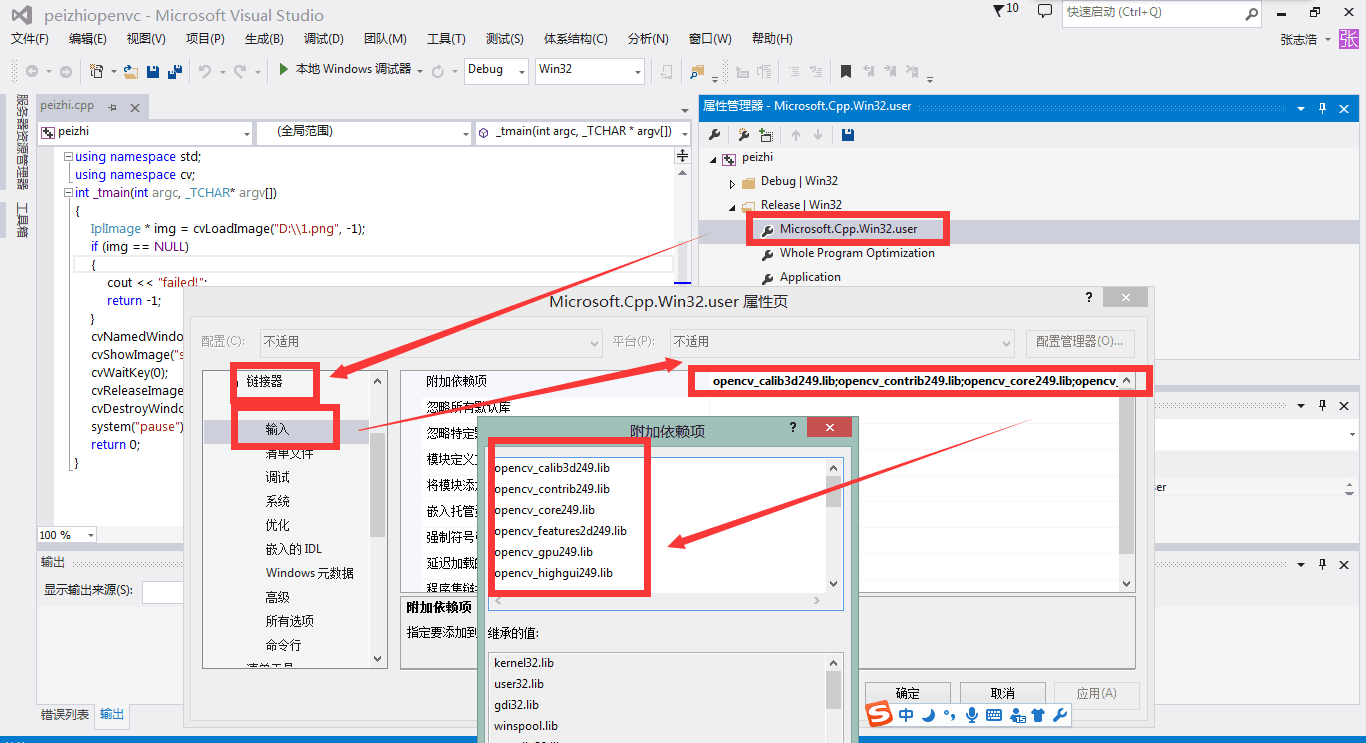Open the 调试(D) menu
The width and height of the screenshot is (1366, 743).
click(x=323, y=39)
